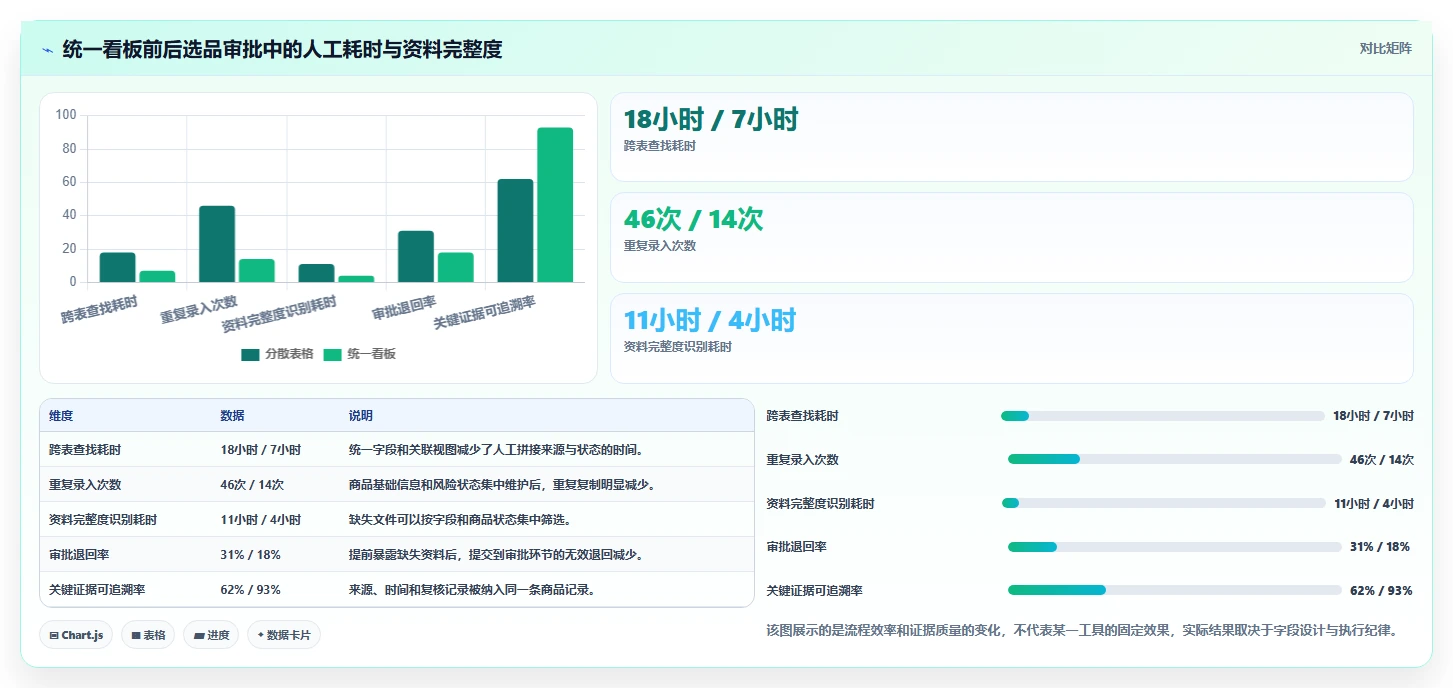Click the 31% / 18% value beside the progress bar
This screenshot has width=1453, height=688.
point(1380,547)
